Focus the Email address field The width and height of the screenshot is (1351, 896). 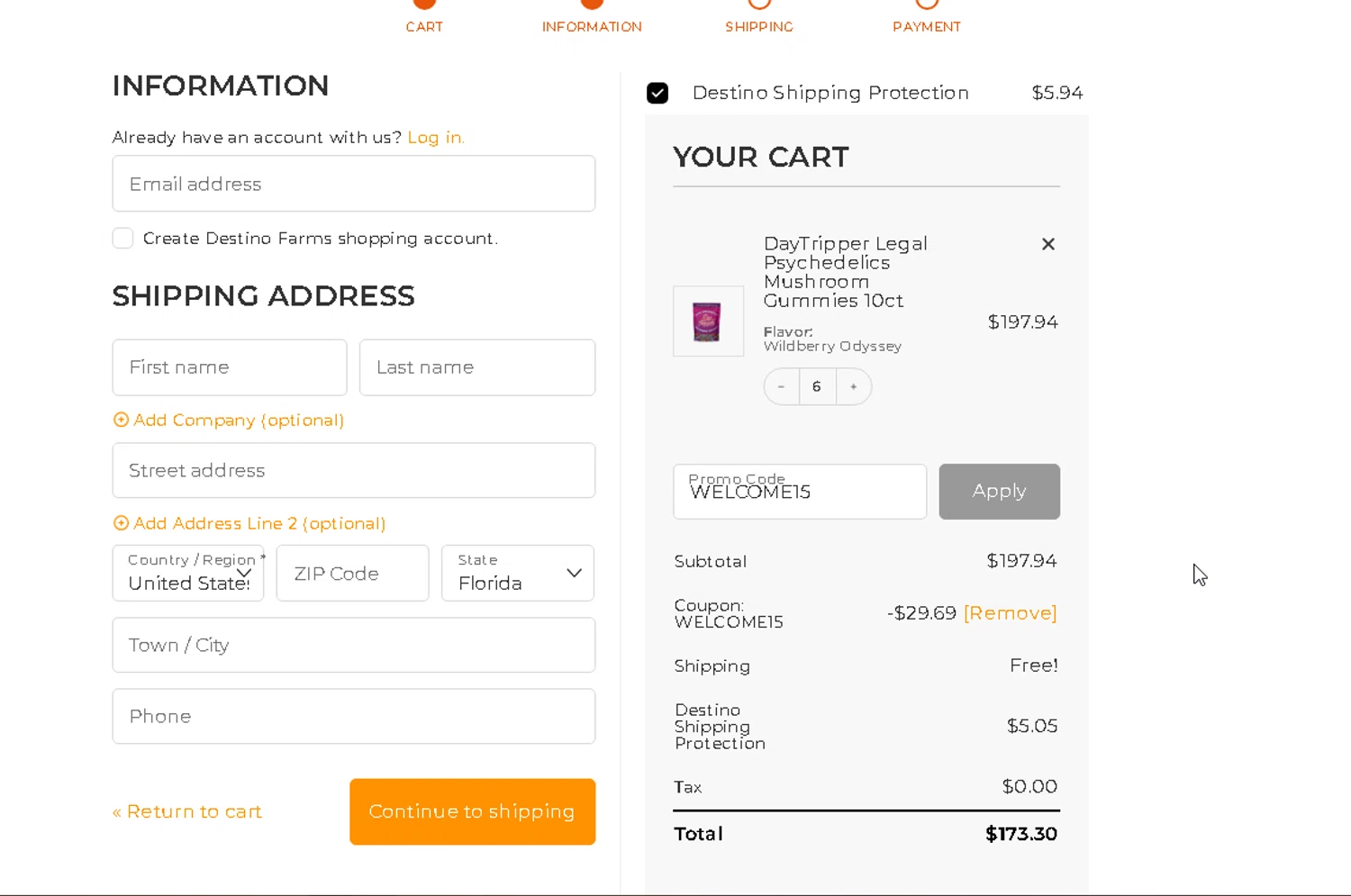click(354, 184)
